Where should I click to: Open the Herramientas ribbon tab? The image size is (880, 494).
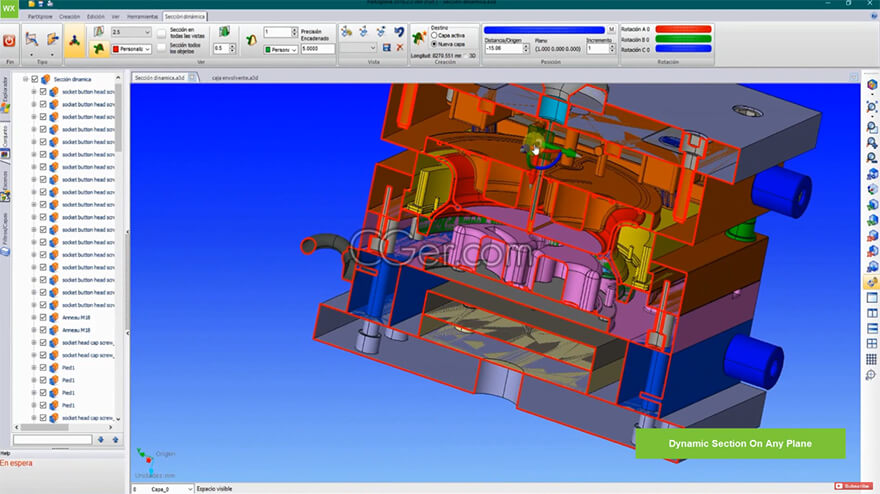[142, 16]
